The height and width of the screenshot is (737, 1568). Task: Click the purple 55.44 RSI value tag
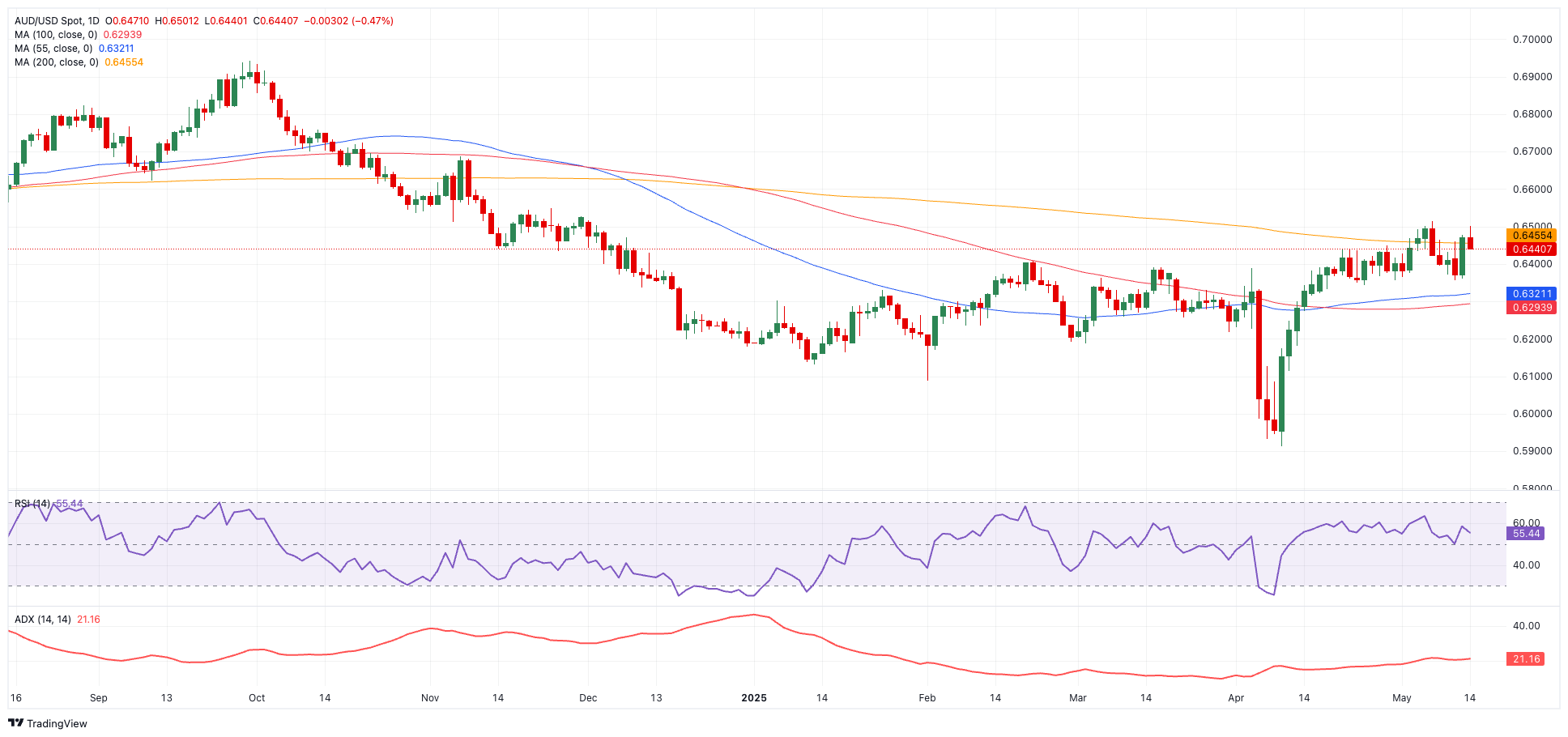(1526, 534)
